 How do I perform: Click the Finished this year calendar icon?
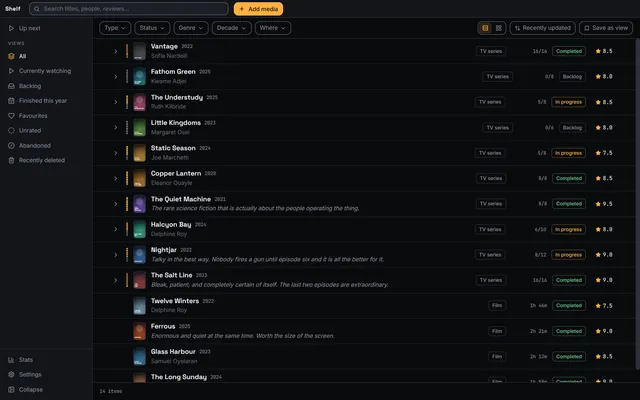click(11, 101)
